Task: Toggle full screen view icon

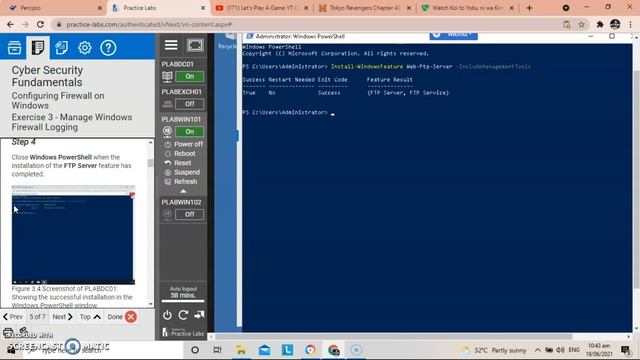Action: pos(195,45)
